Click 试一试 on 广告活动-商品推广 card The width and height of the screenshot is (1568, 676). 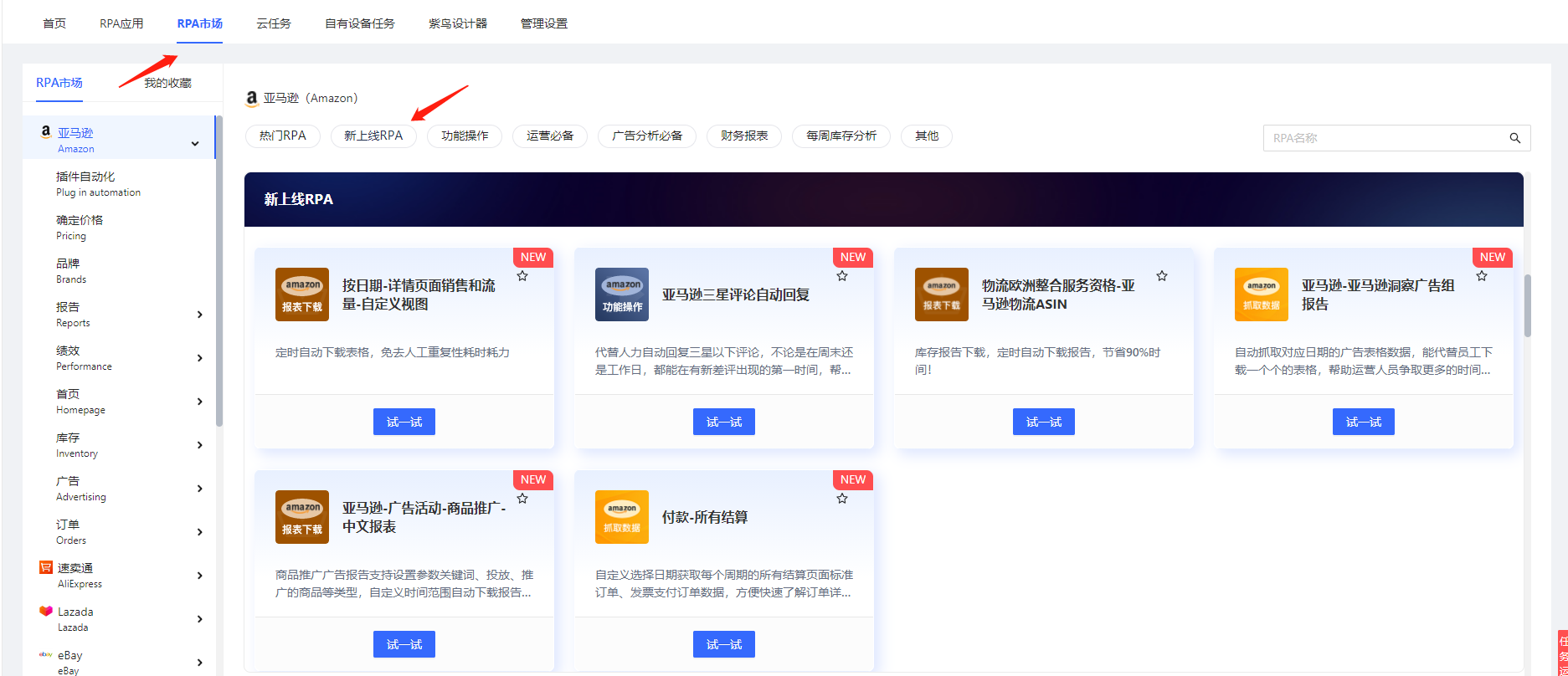(x=404, y=644)
